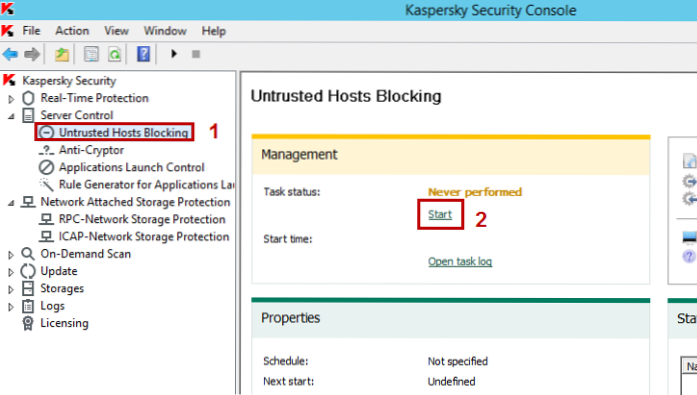697x395 pixels.
Task: Open the View menu
Action: coord(116,31)
